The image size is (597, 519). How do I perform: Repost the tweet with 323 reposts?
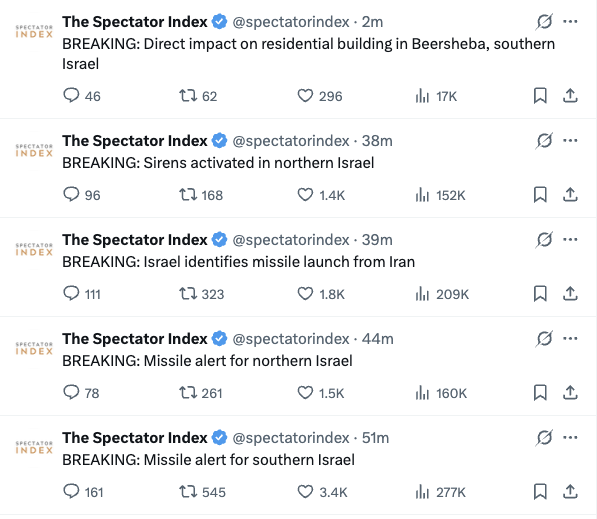tap(188, 294)
